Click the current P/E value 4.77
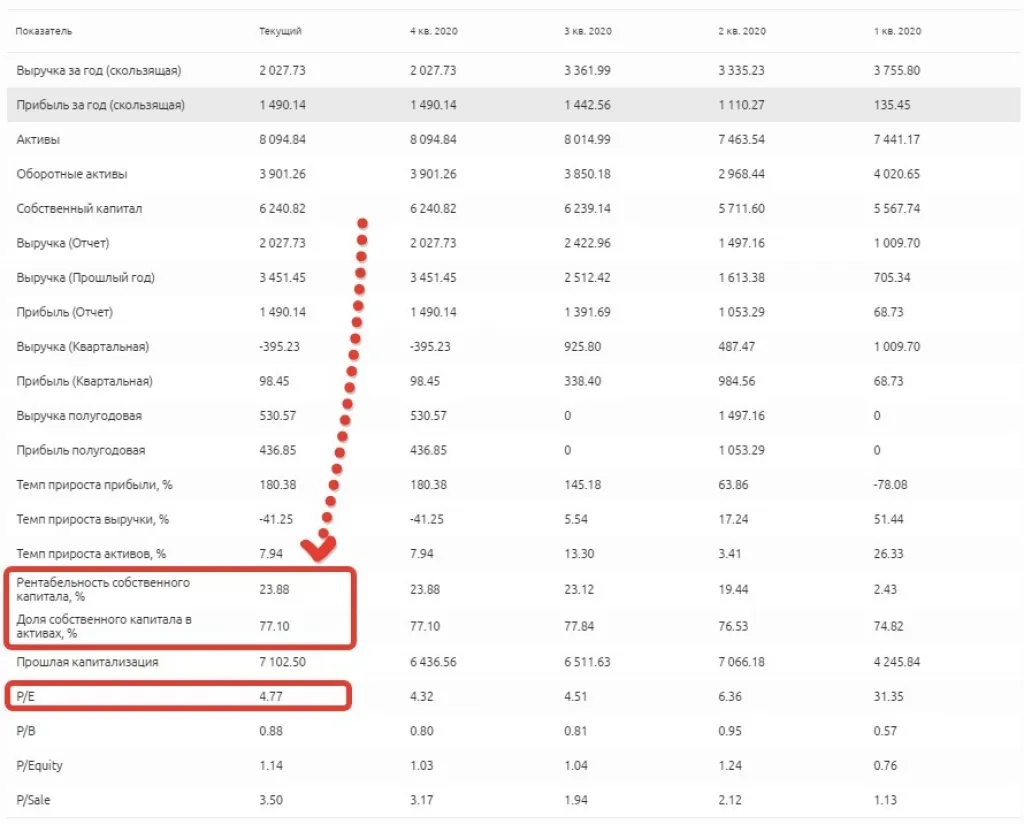This screenshot has width=1024, height=824. point(270,696)
